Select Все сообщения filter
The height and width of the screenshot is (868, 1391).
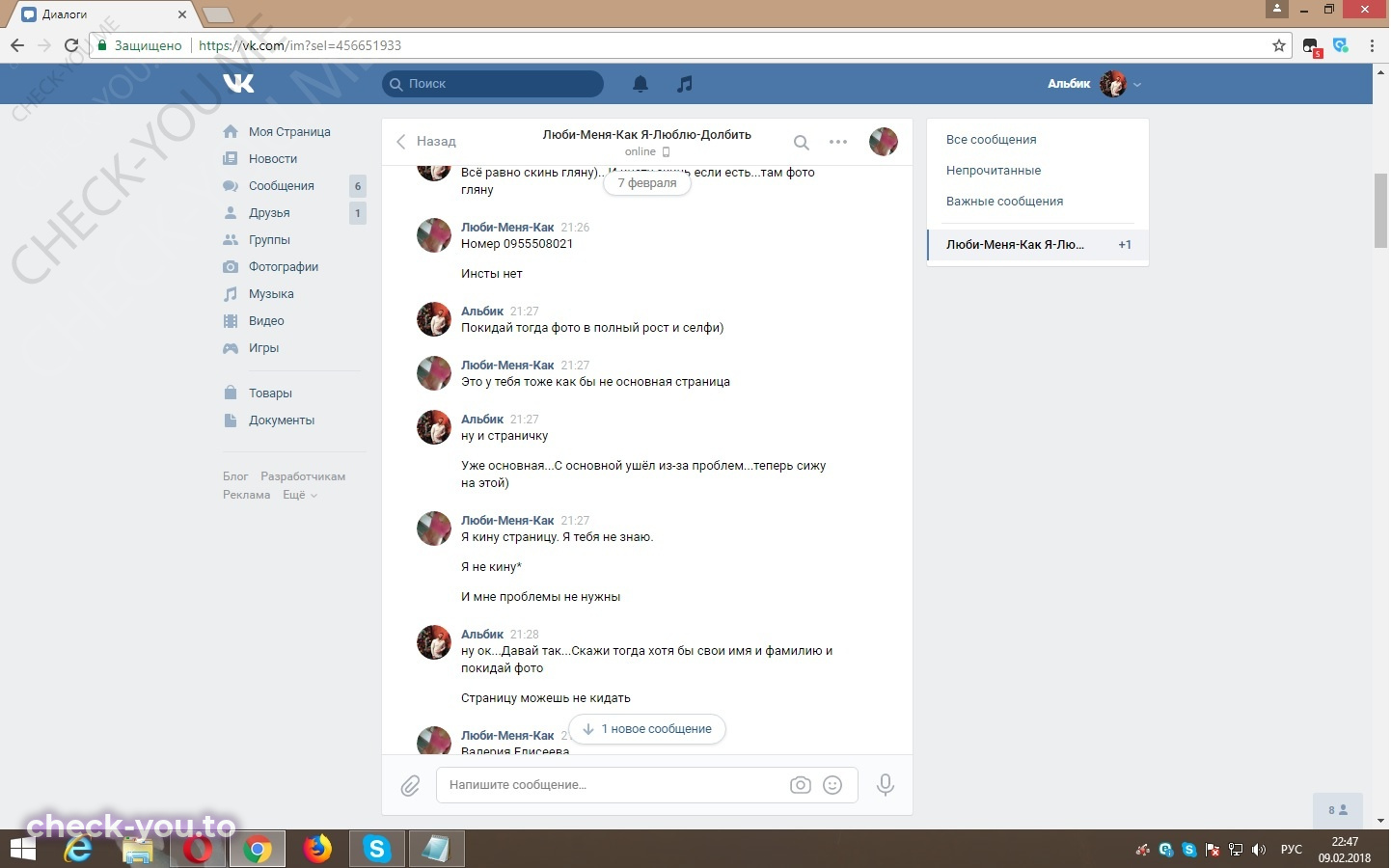pyautogui.click(x=992, y=140)
